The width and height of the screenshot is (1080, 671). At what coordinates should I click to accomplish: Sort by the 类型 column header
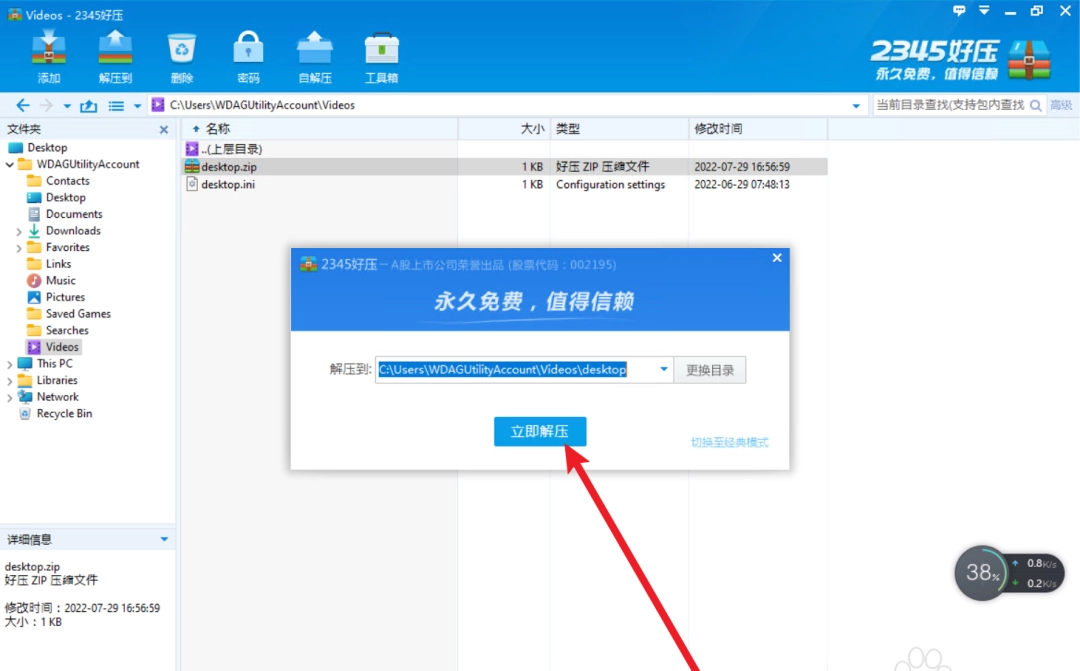619,129
